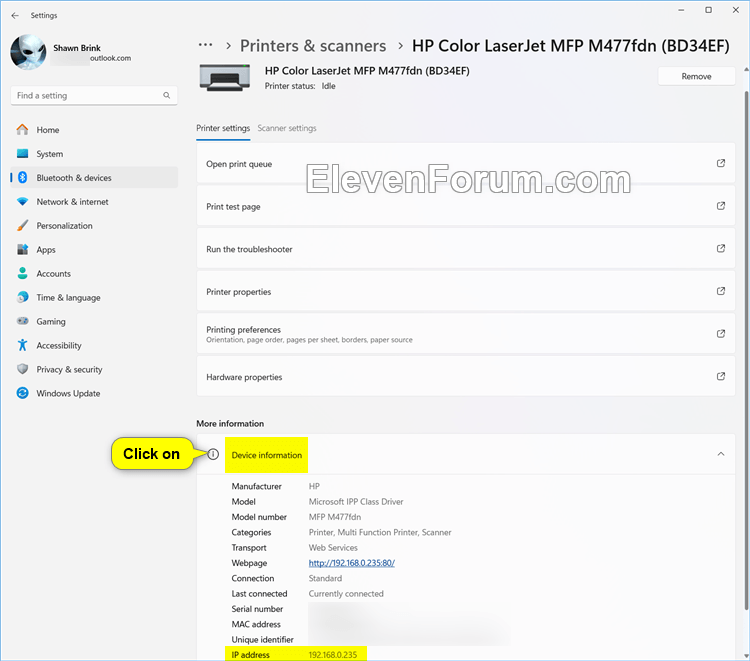750x661 pixels.
Task: Open Printing preferences
Action: (x=465, y=334)
